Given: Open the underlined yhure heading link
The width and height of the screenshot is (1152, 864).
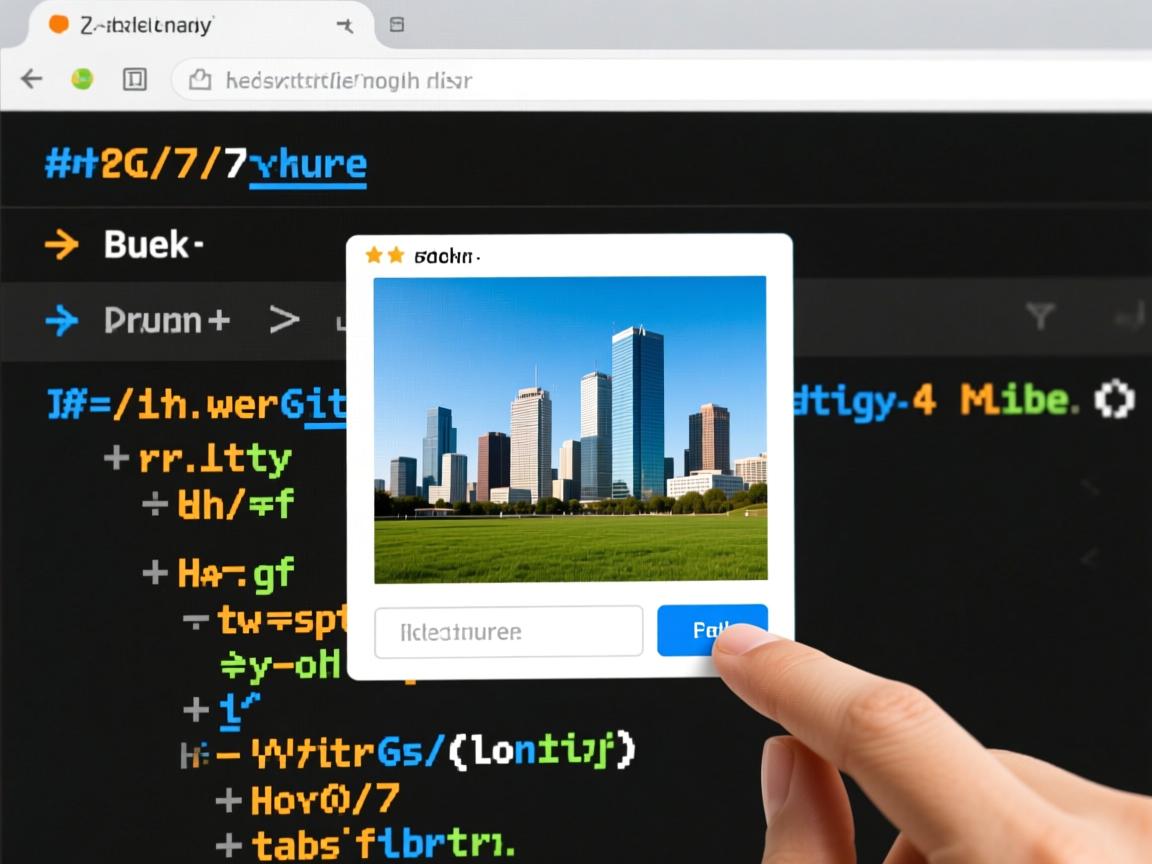Looking at the screenshot, I should pyautogui.click(x=308, y=164).
